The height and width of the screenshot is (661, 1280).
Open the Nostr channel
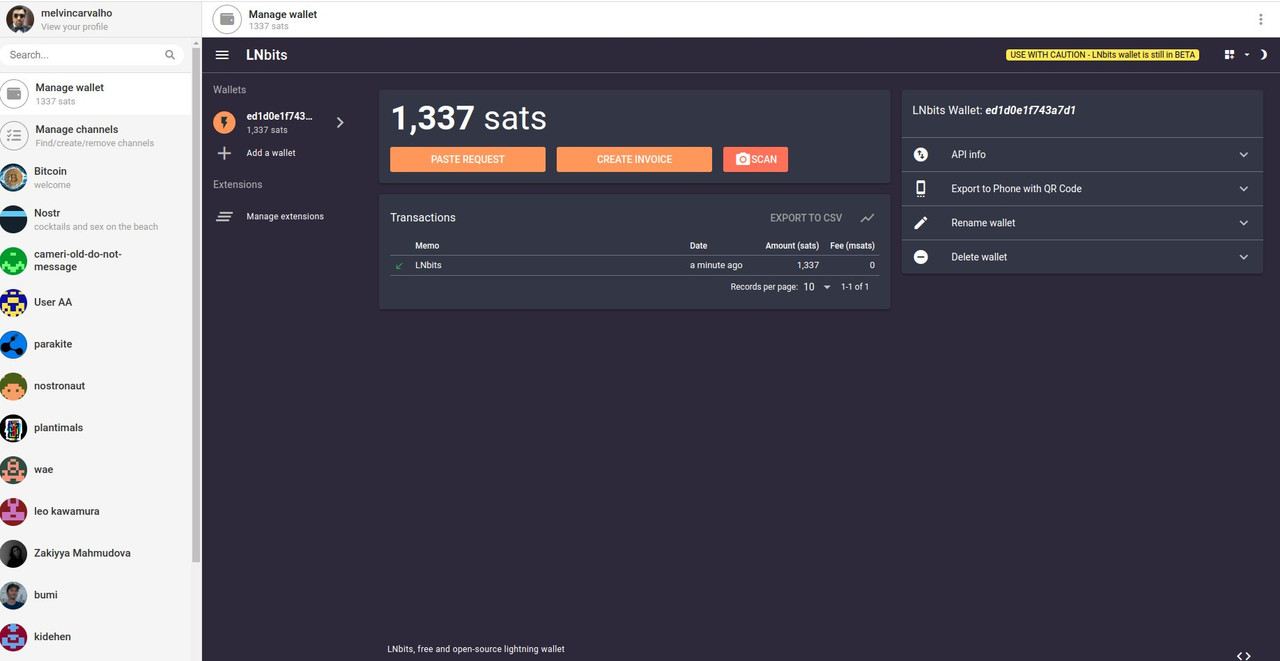tap(95, 219)
